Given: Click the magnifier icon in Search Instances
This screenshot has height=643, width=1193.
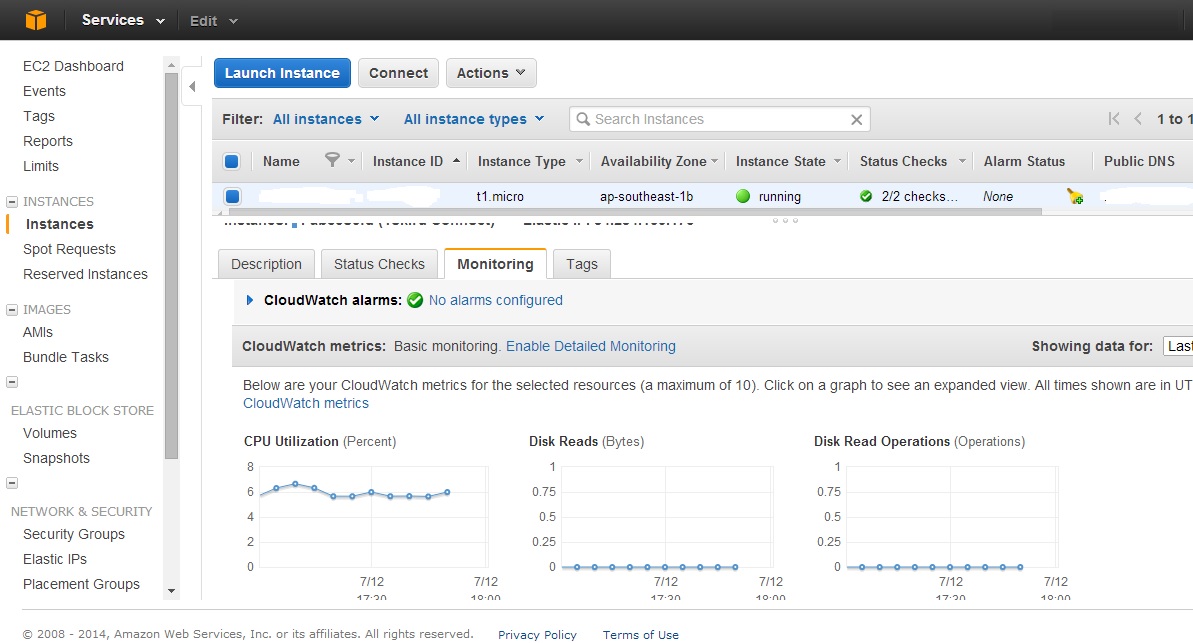Looking at the screenshot, I should [x=583, y=119].
